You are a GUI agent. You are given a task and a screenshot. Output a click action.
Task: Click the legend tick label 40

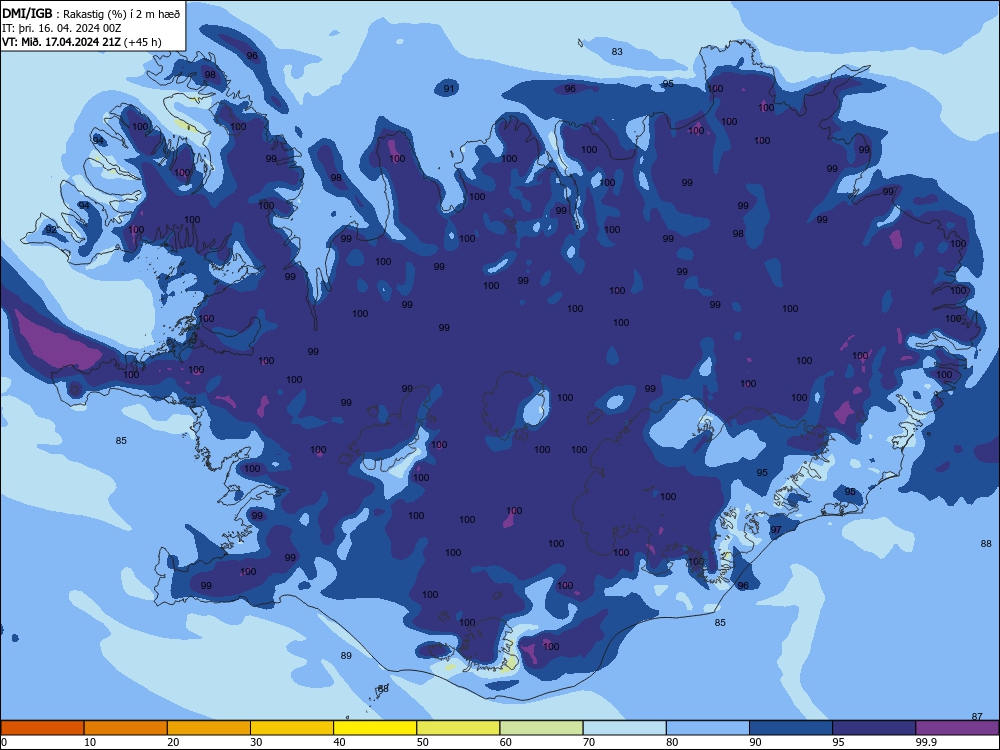click(x=339, y=742)
